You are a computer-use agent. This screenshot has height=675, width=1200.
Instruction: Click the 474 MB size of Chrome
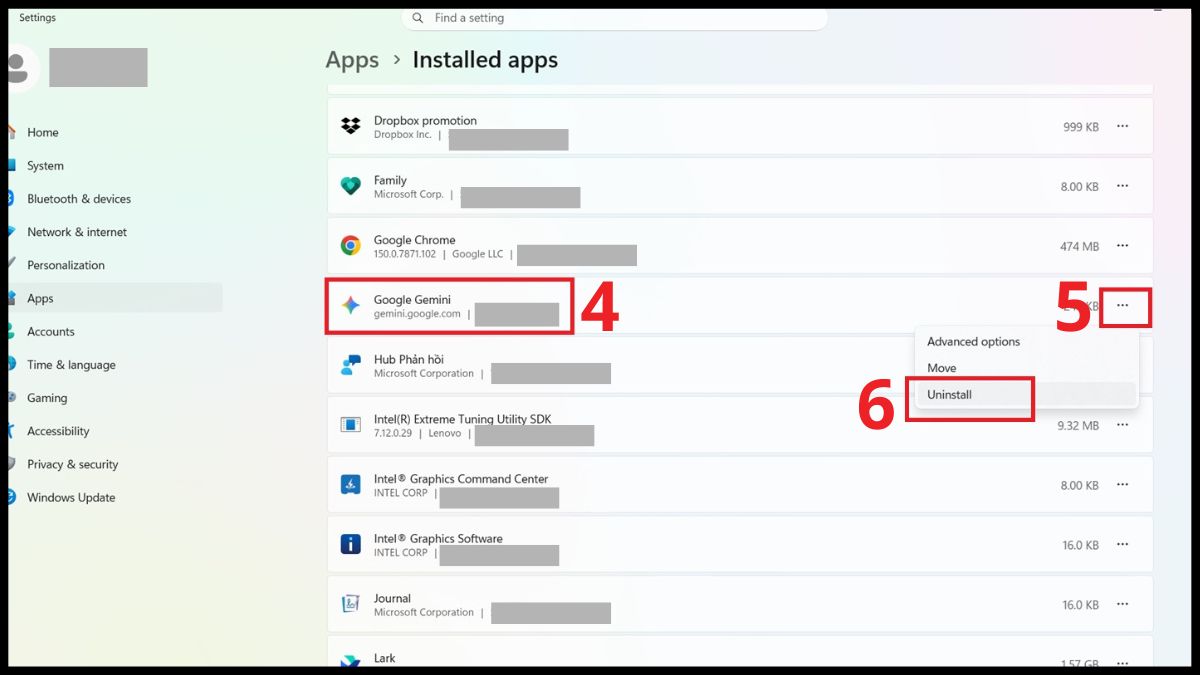click(1079, 246)
